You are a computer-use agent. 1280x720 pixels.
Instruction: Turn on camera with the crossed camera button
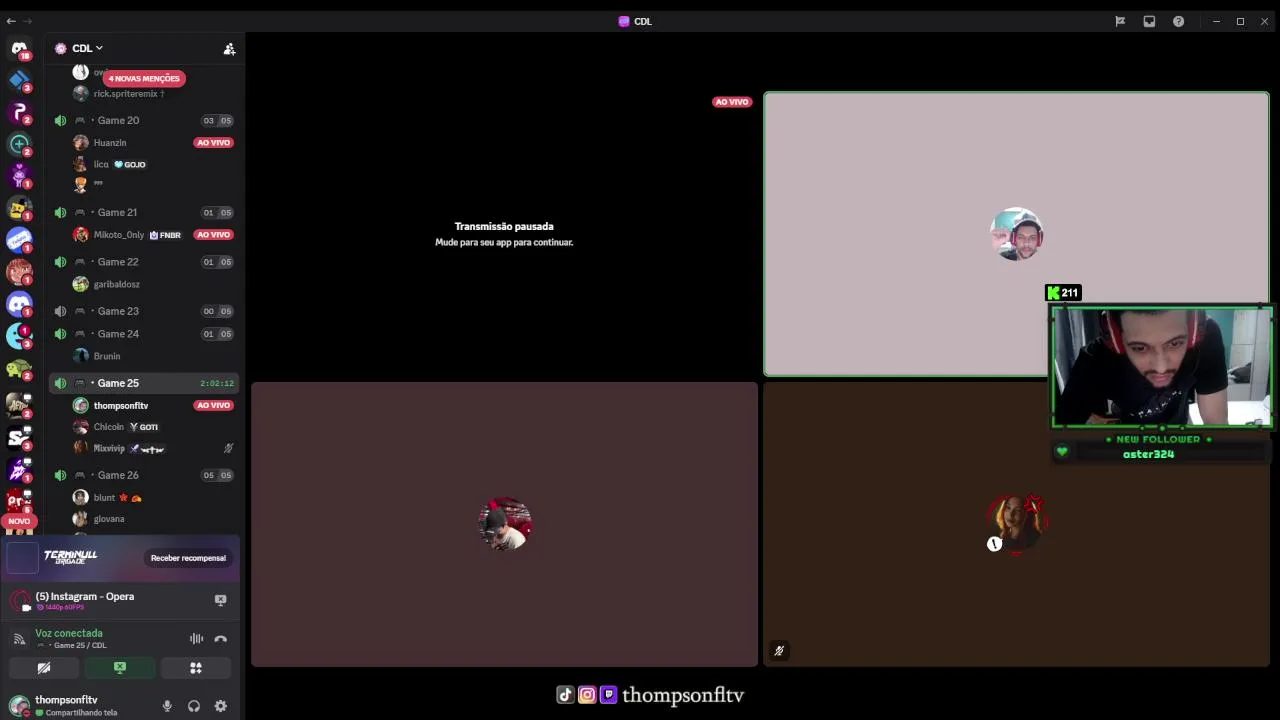pyautogui.click(x=44, y=668)
